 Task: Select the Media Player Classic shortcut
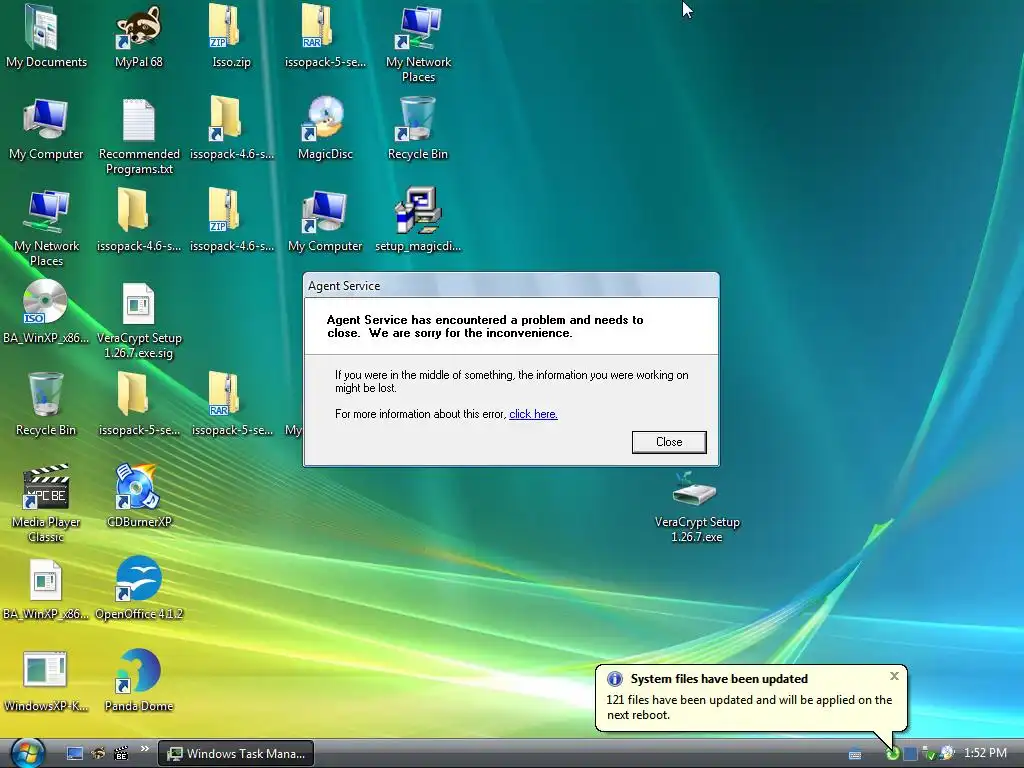[x=46, y=504]
